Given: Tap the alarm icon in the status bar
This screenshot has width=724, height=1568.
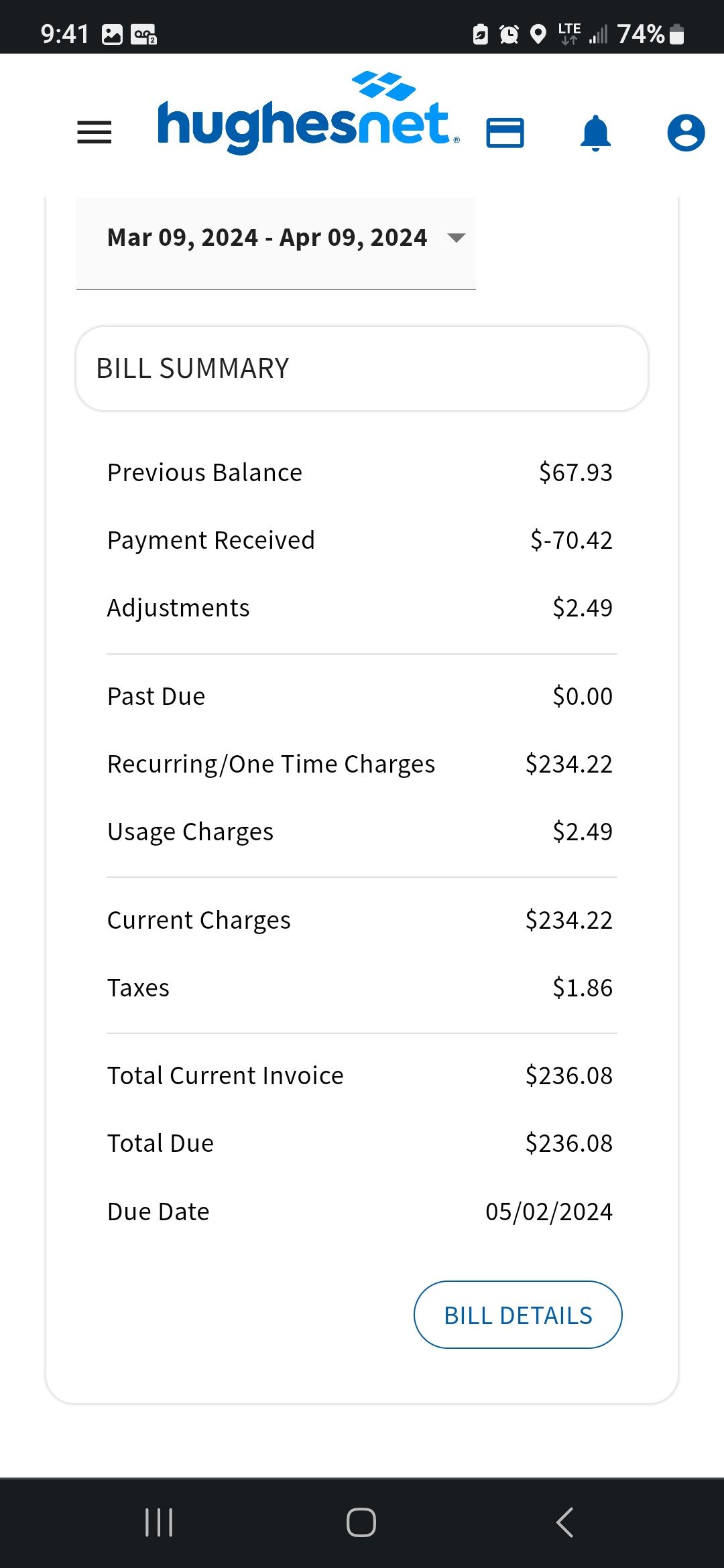Looking at the screenshot, I should [509, 34].
